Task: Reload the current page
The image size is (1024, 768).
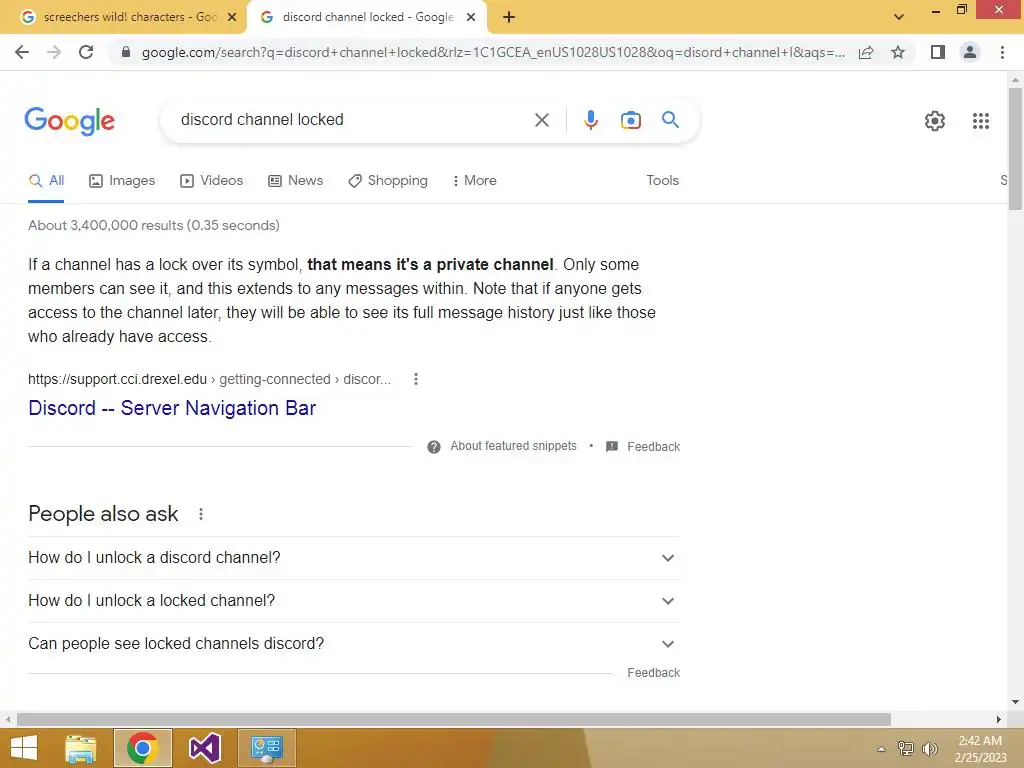Action: point(86,52)
